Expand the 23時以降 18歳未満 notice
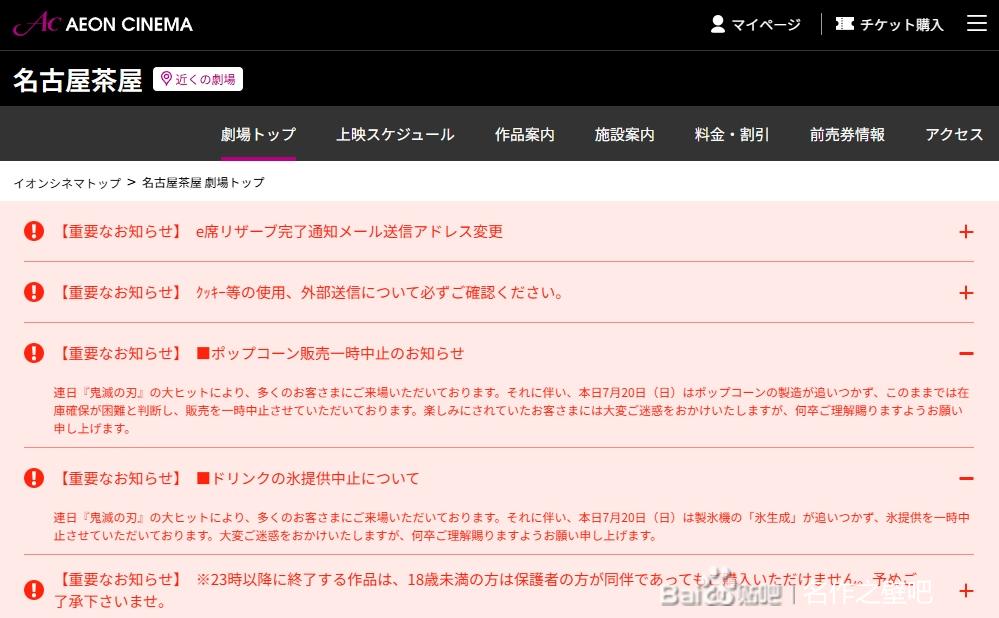This screenshot has height=618, width=999. 966,591
